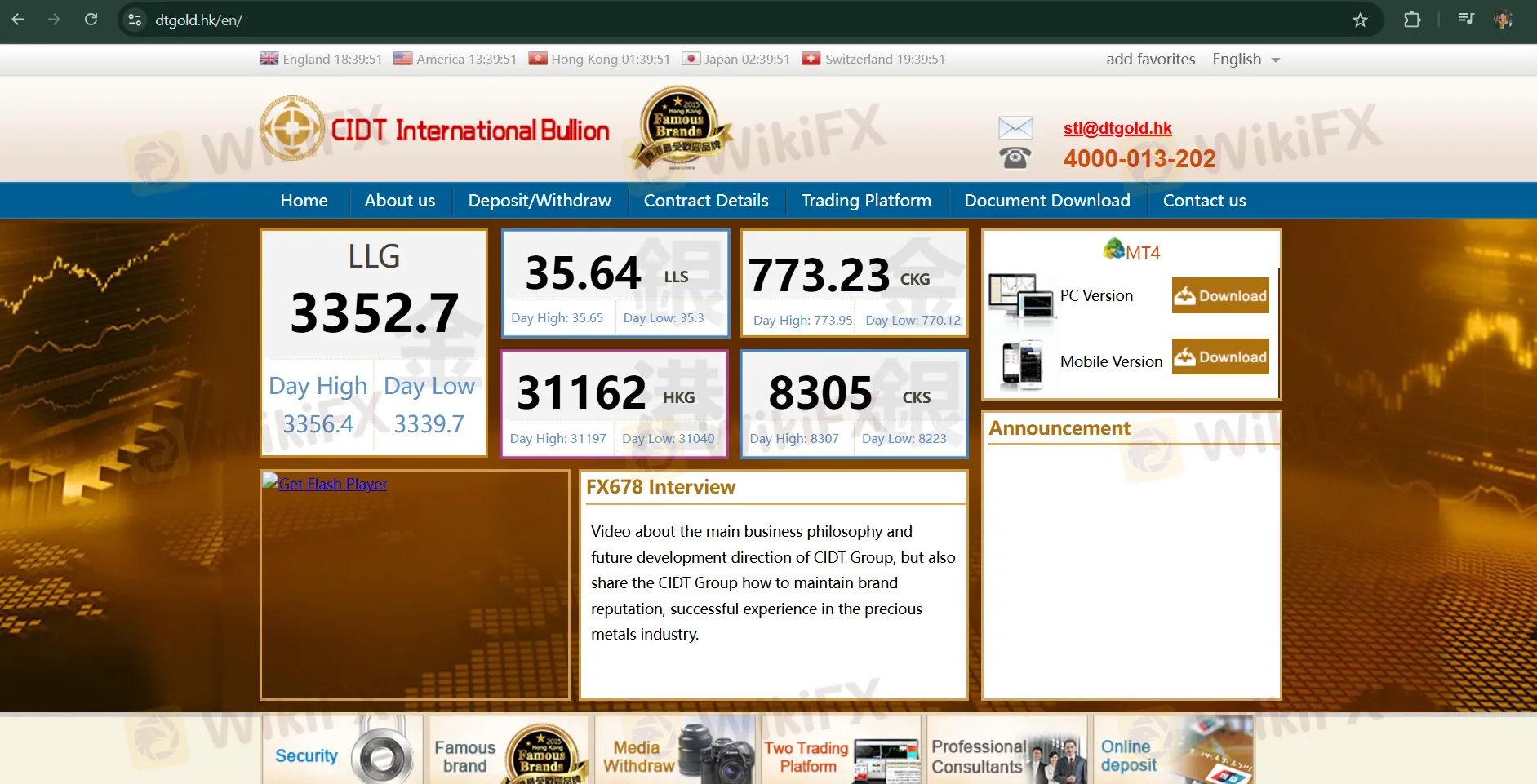Click the stl@dtgold.hk email link
This screenshot has width=1537, height=784.
point(1117,128)
